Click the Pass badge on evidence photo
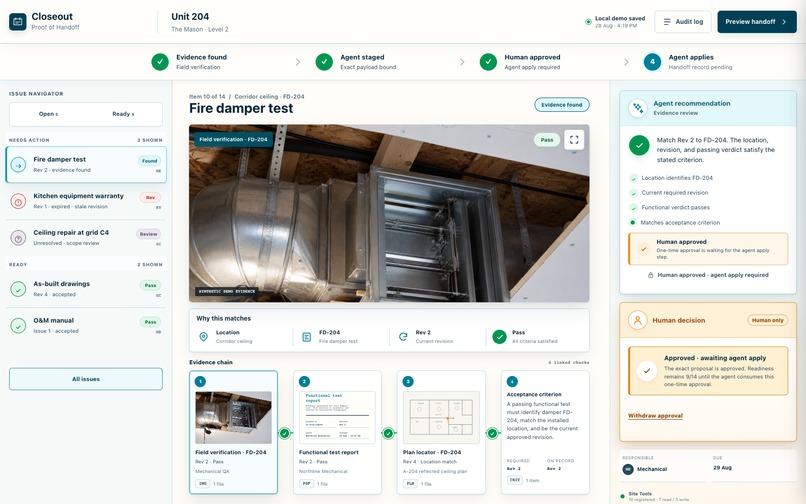 547,140
